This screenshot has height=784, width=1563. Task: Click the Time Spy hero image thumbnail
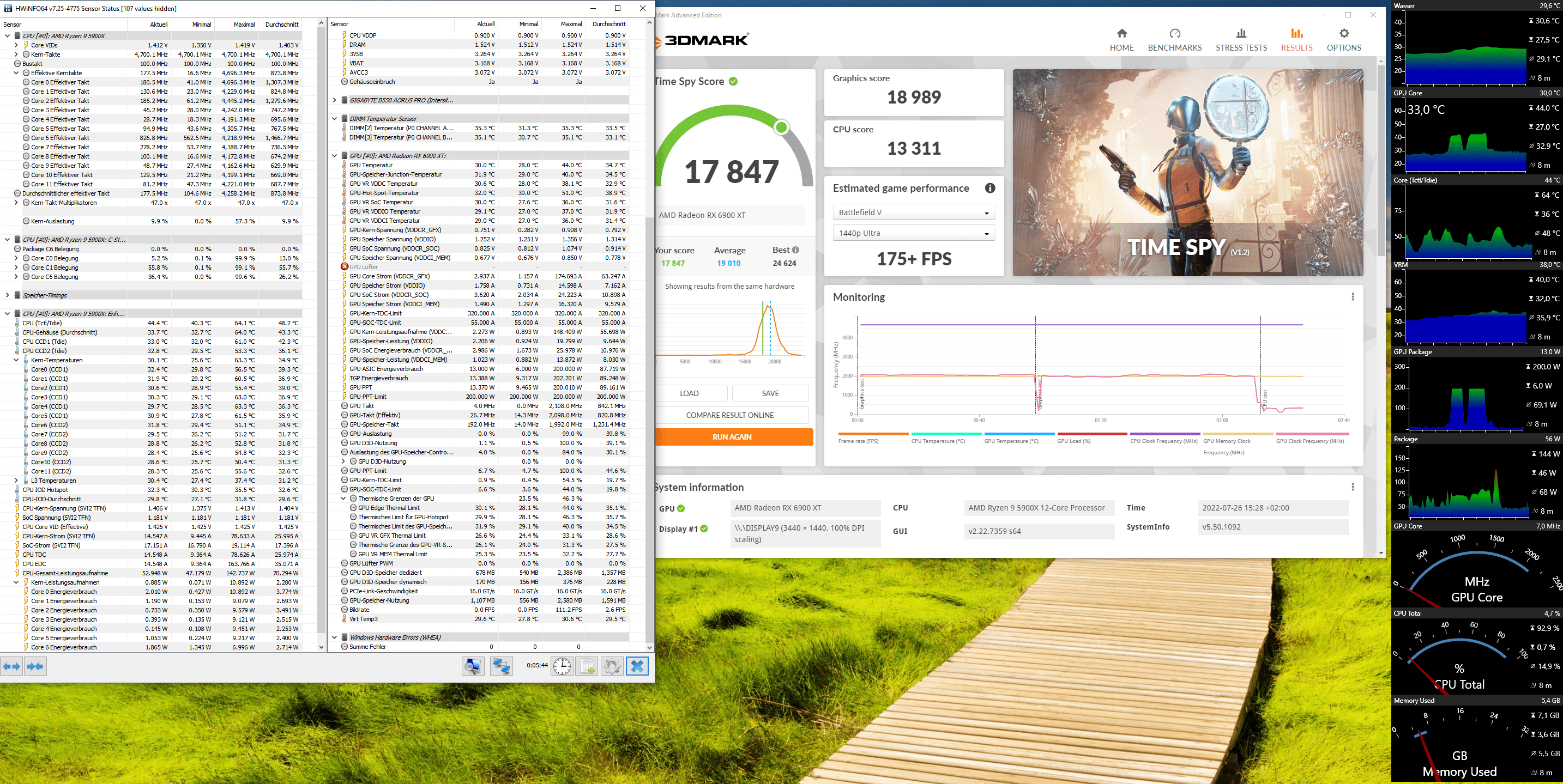tap(1187, 173)
